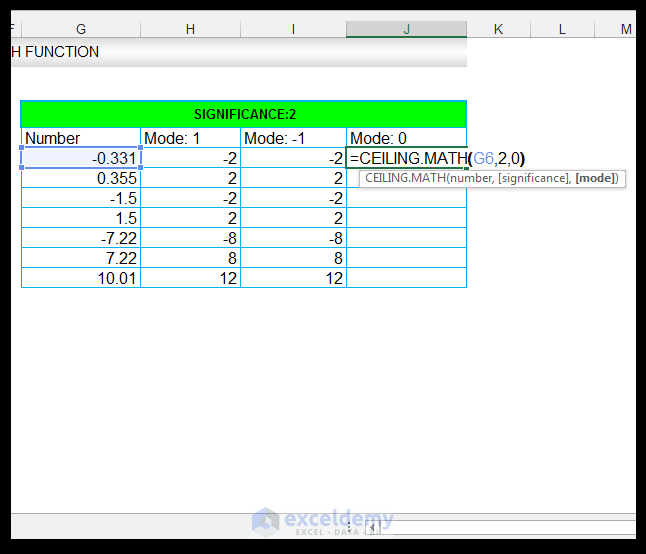Viewport: 646px width, 554px height.
Task: Click Mode: 1 result for 0.355 row
Action: click(x=190, y=178)
